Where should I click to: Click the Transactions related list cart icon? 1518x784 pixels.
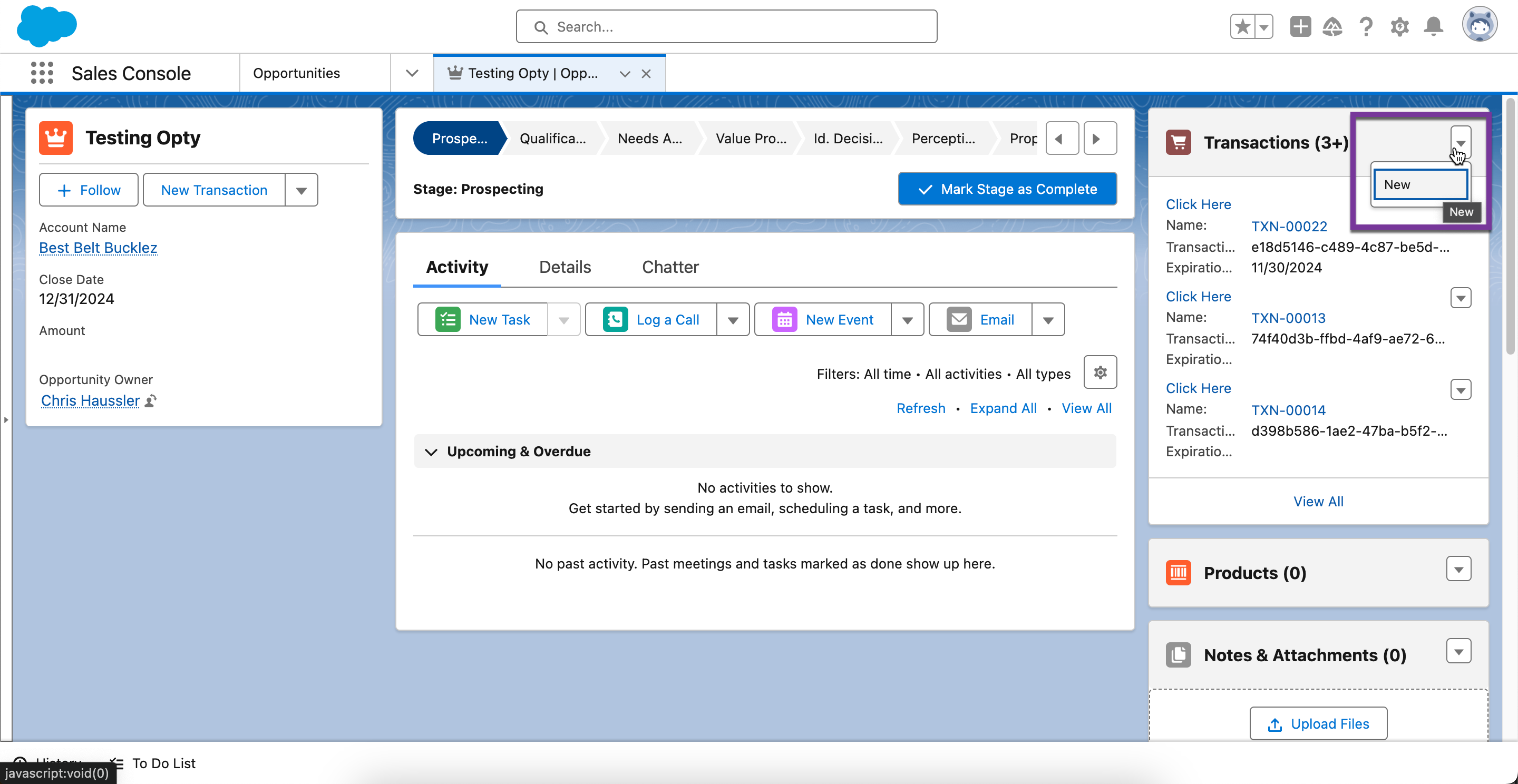(x=1179, y=143)
